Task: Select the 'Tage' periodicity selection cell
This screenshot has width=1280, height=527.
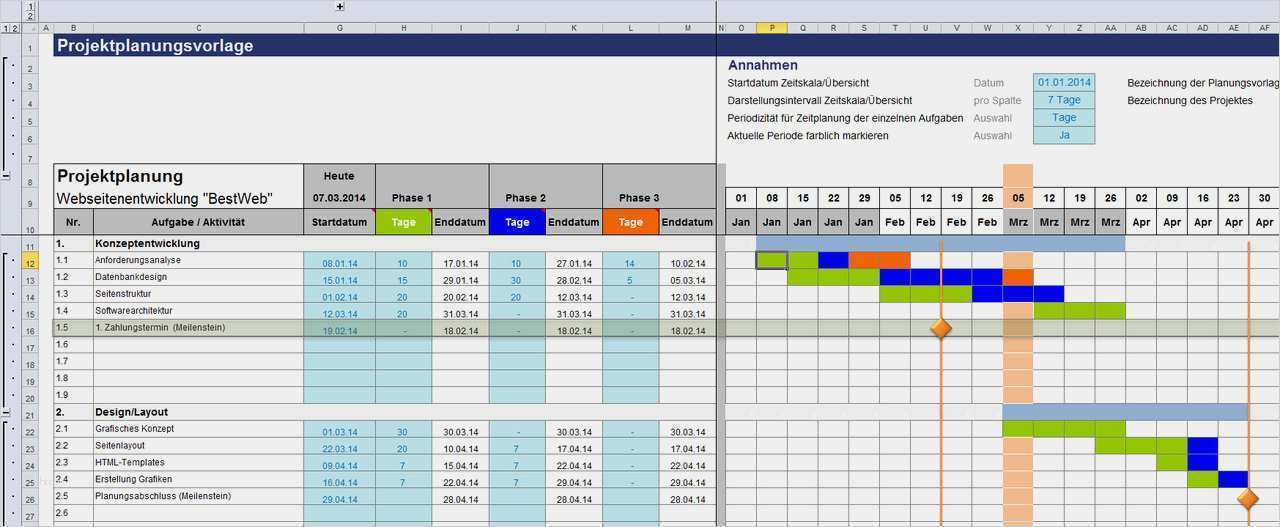Action: (1064, 118)
